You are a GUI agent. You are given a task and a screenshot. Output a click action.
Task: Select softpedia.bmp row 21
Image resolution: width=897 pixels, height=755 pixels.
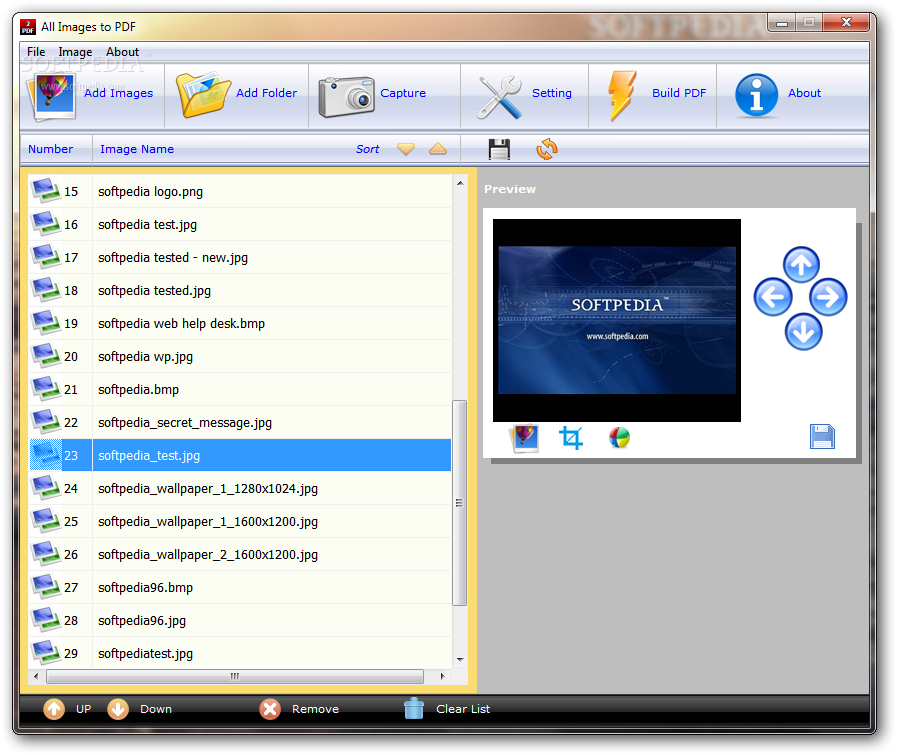(x=240, y=390)
